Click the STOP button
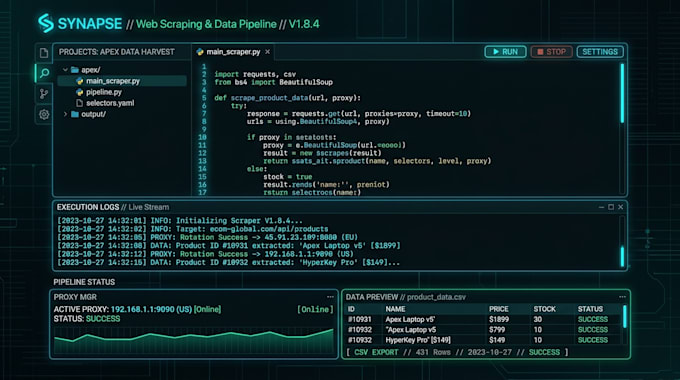 (552, 52)
